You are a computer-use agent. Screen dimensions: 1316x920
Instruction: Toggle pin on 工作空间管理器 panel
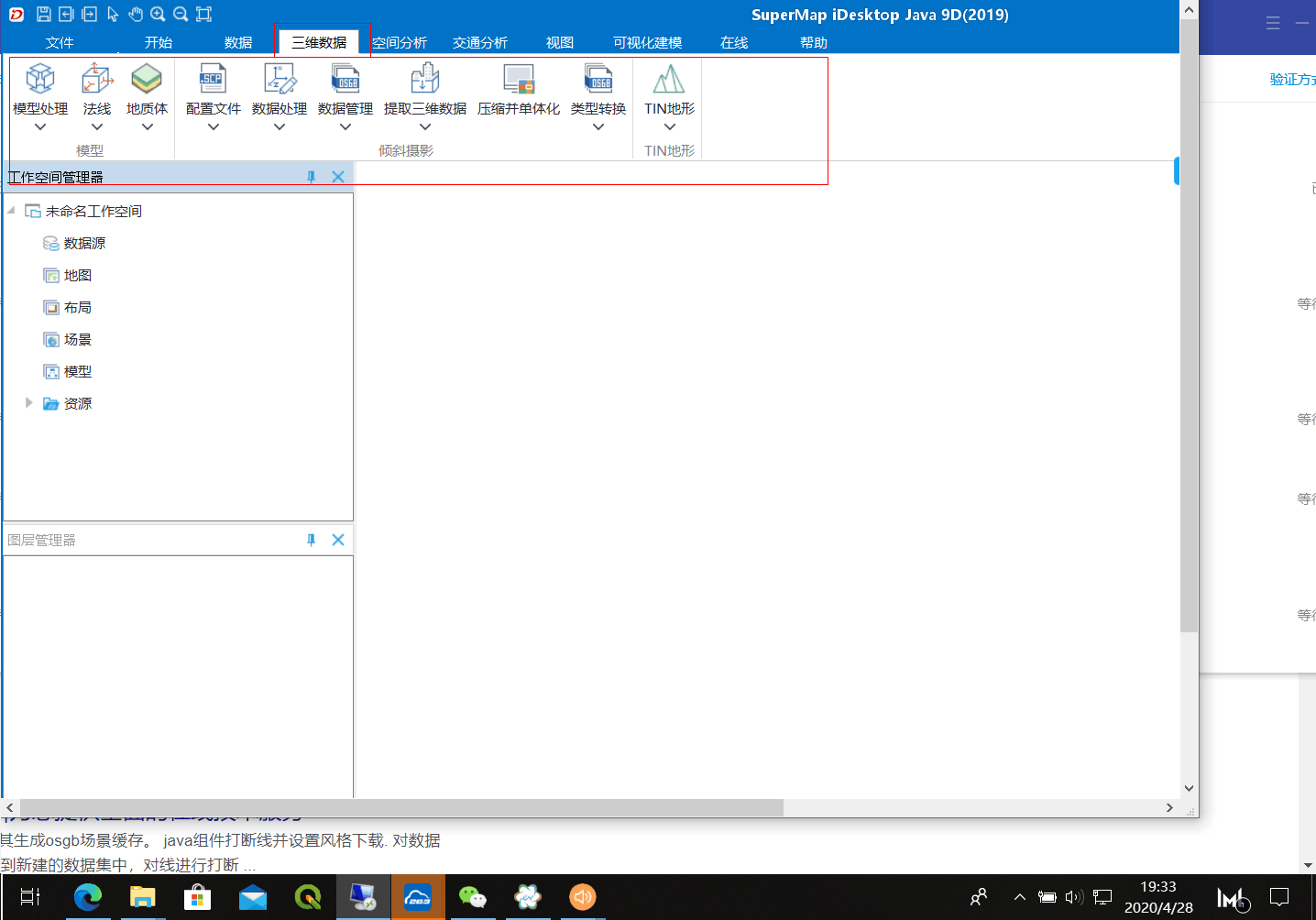coord(311,177)
